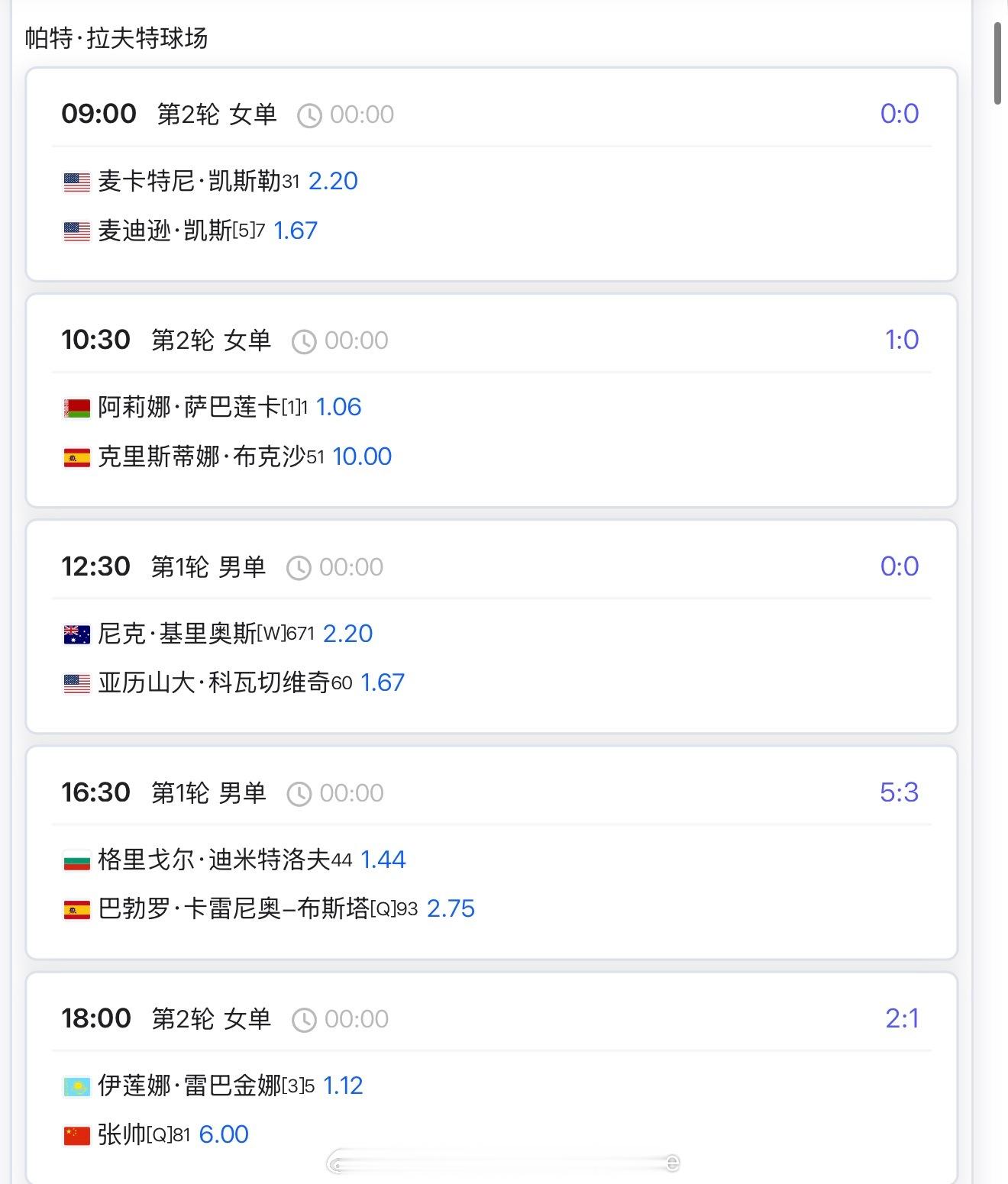The height and width of the screenshot is (1184, 1008).
Task: Click the vertical scrollbar thumb
Action: click(997, 63)
